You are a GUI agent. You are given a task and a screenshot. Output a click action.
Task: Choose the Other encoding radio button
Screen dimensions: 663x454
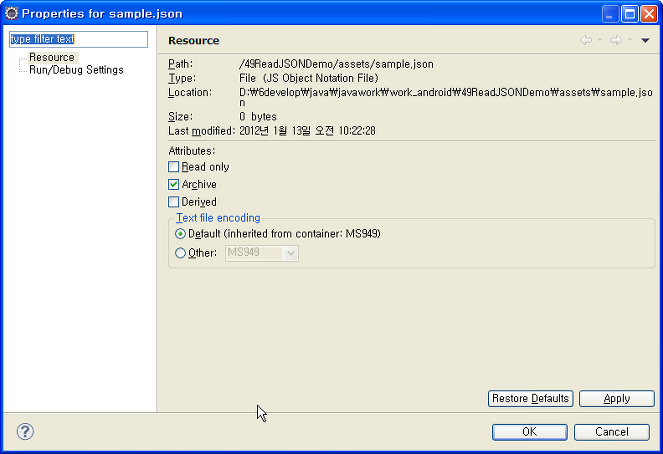[180, 253]
